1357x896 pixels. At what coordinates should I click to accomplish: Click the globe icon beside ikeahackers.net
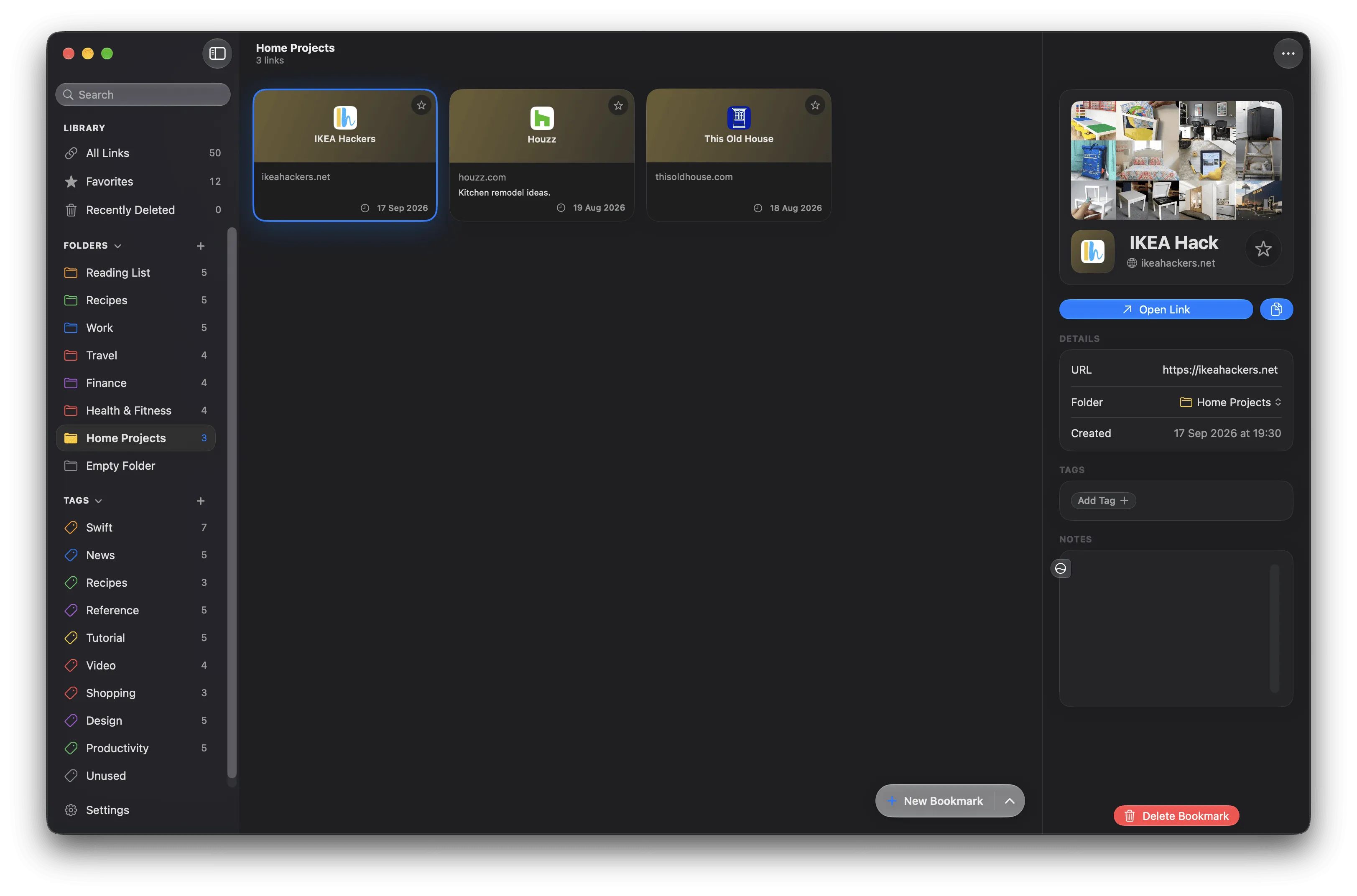1132,263
